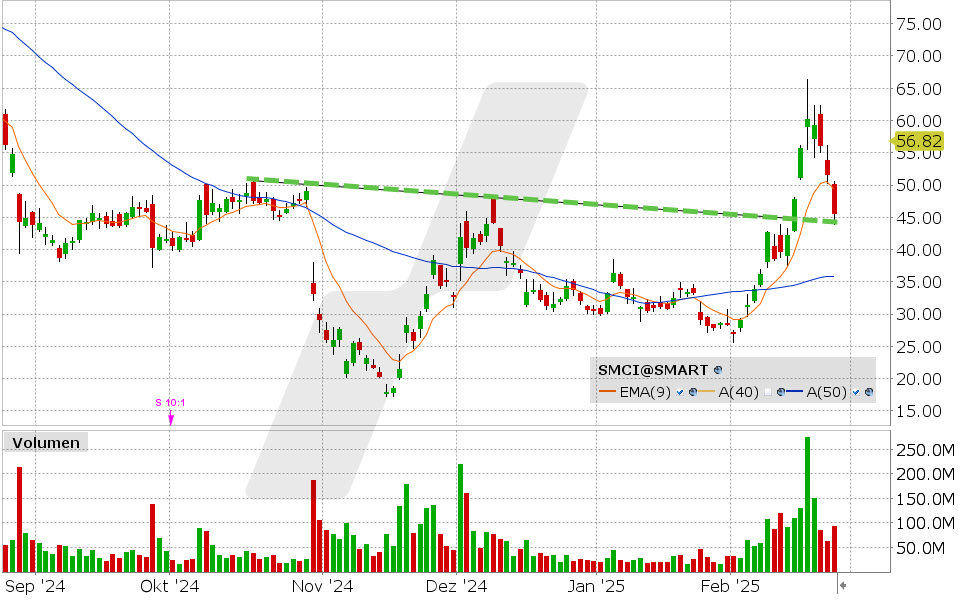Click the 75.00 price axis label
This screenshot has height=600, width=960.
pyautogui.click(x=919, y=24)
